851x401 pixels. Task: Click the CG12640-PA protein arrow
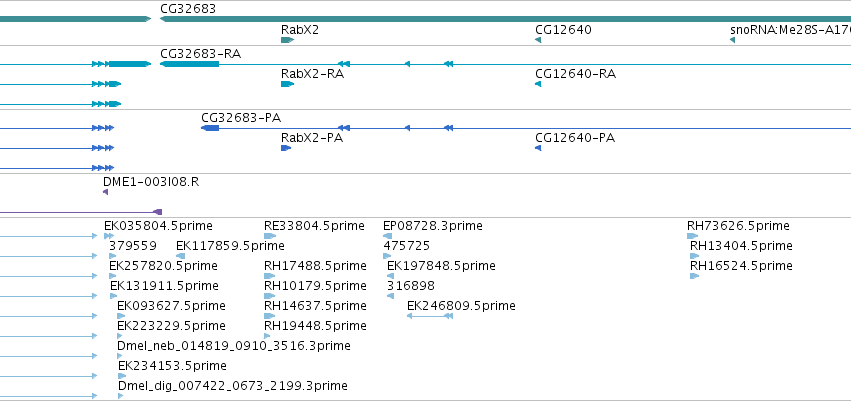coord(538,148)
